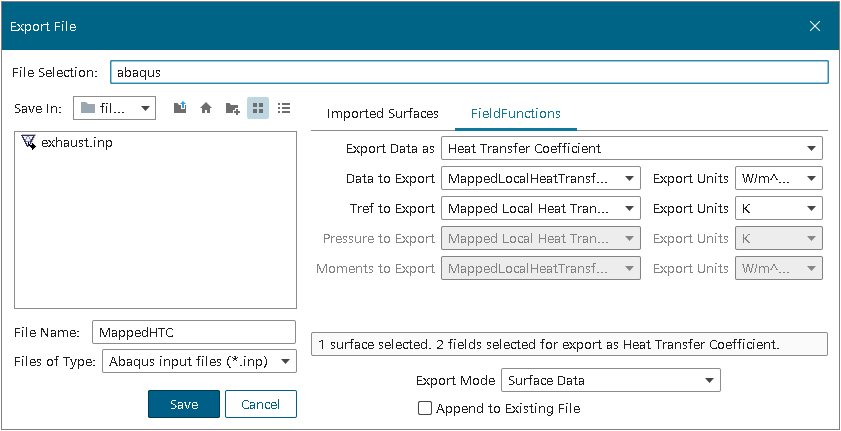Select the exhaust.inp file icon

pos(28,143)
